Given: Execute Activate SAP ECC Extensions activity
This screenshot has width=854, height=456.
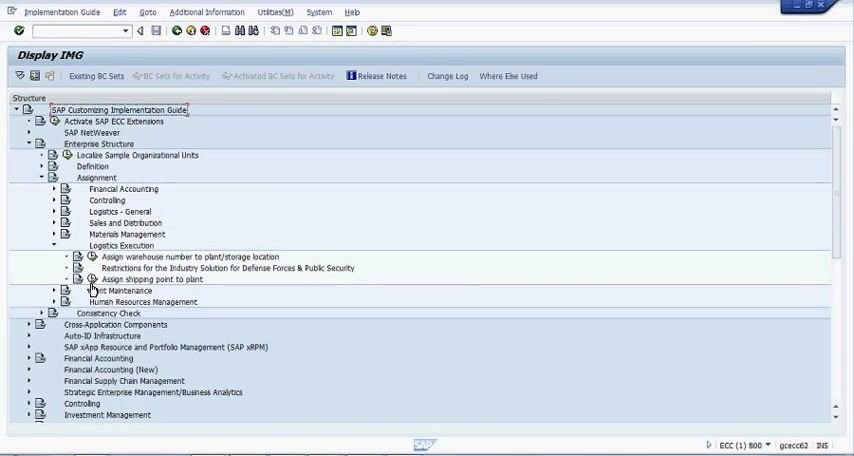Looking at the screenshot, I should [54, 121].
